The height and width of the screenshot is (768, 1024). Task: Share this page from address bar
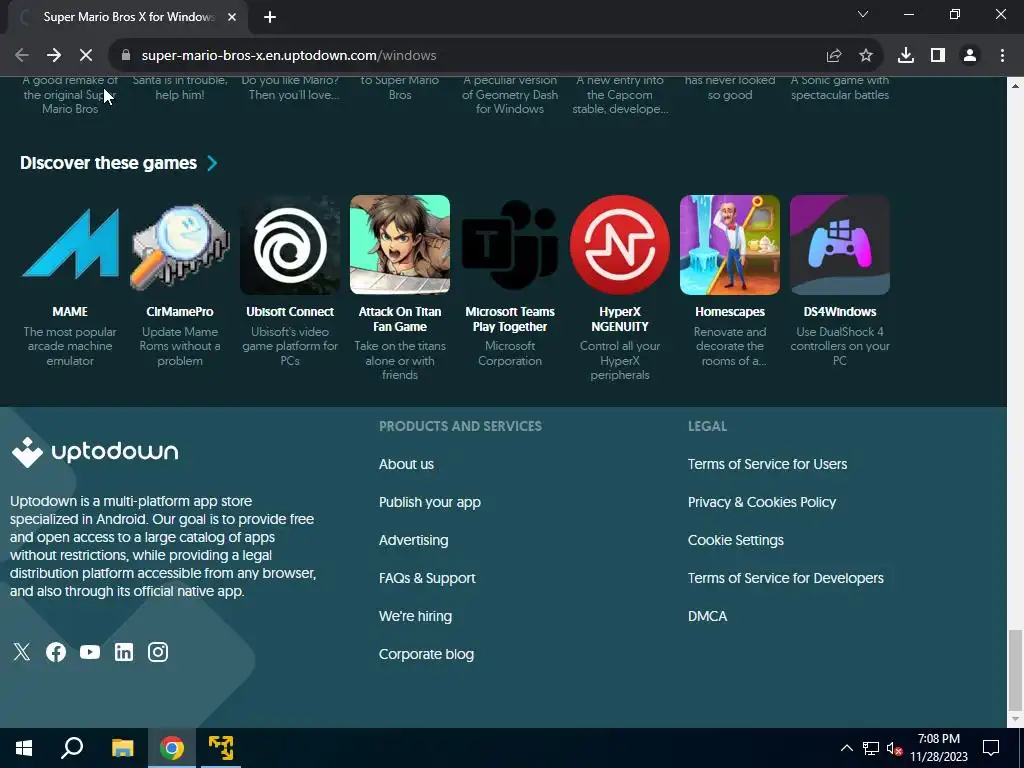click(834, 56)
